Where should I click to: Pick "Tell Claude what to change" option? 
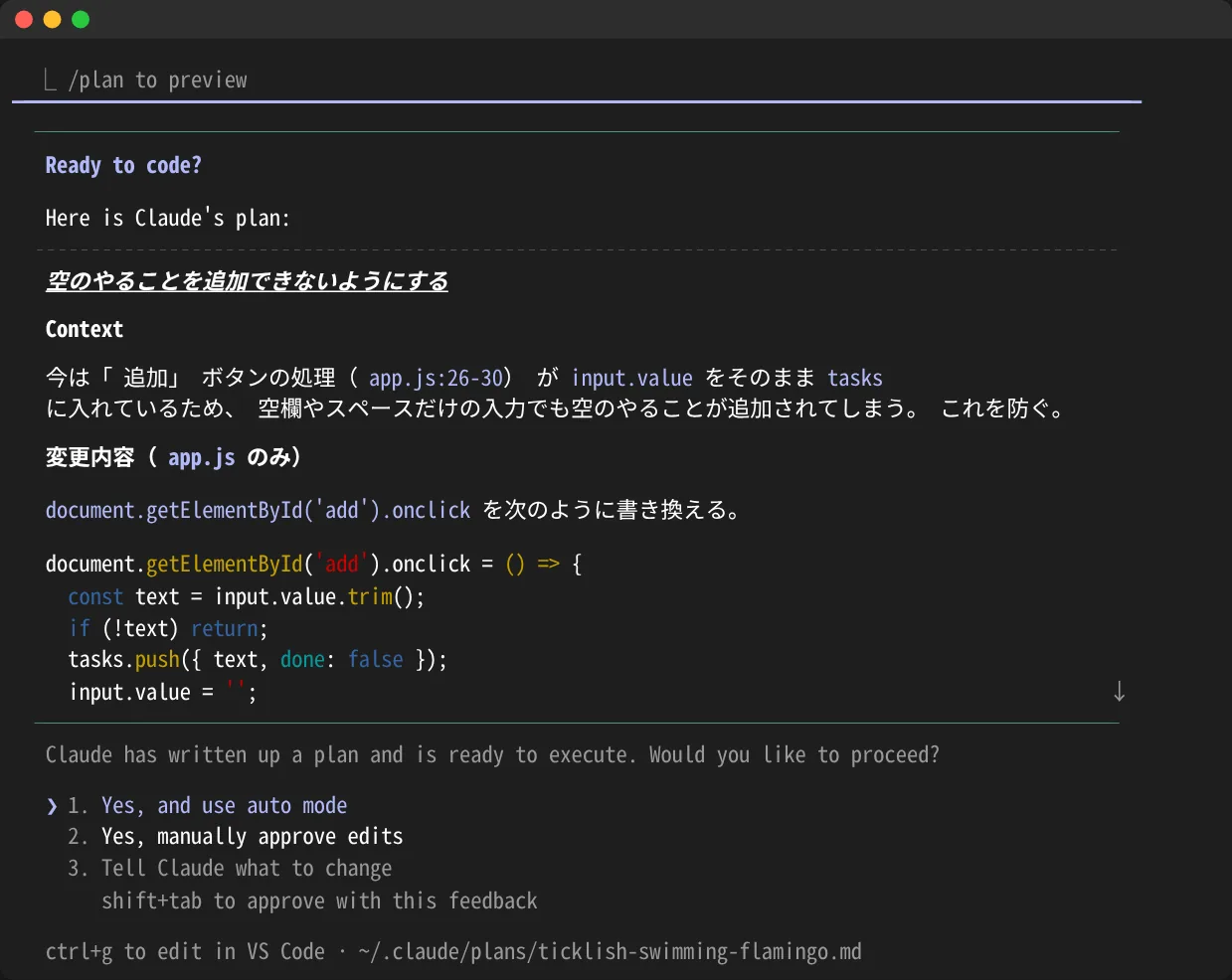[246, 868]
